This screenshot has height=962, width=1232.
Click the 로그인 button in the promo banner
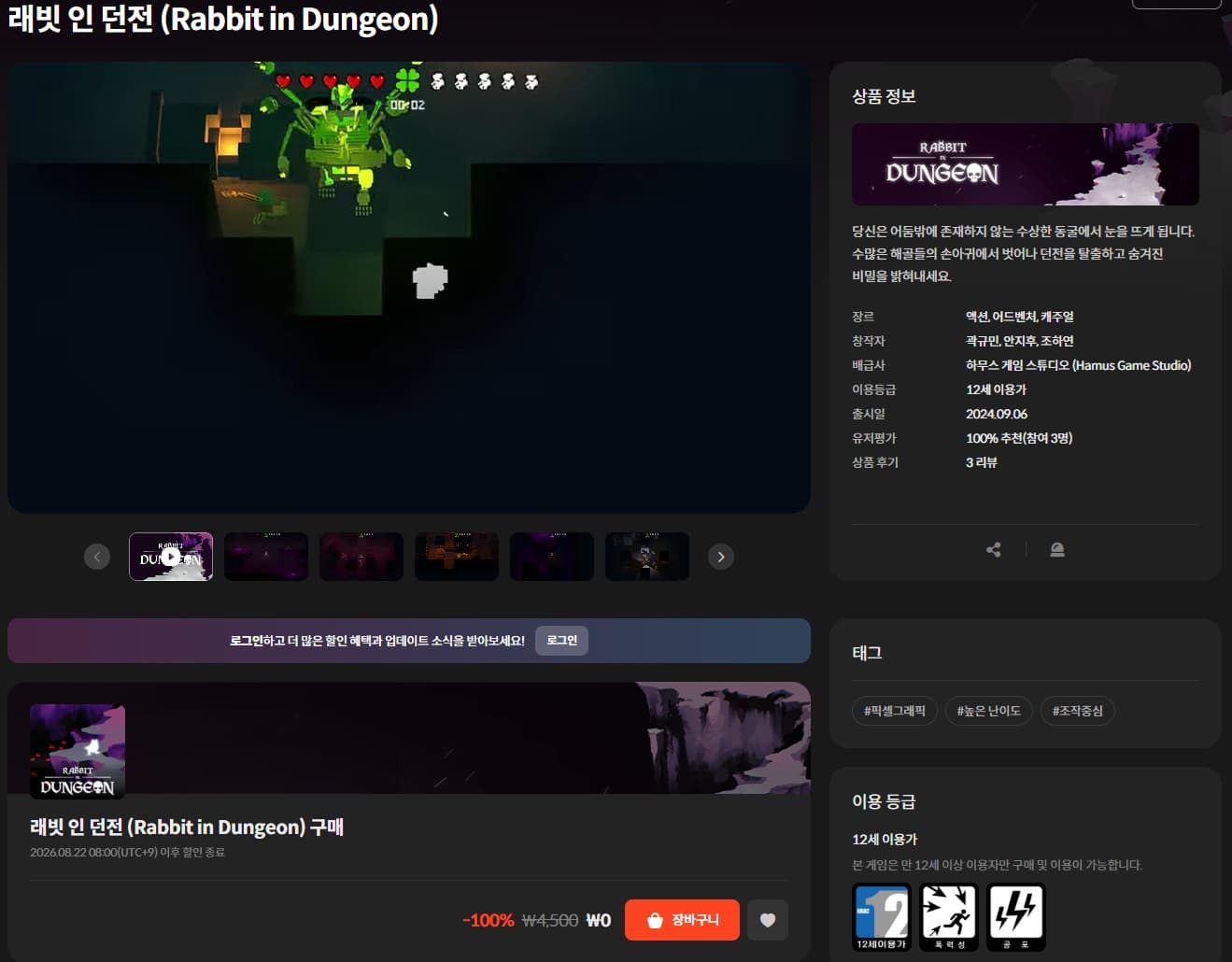click(x=561, y=641)
